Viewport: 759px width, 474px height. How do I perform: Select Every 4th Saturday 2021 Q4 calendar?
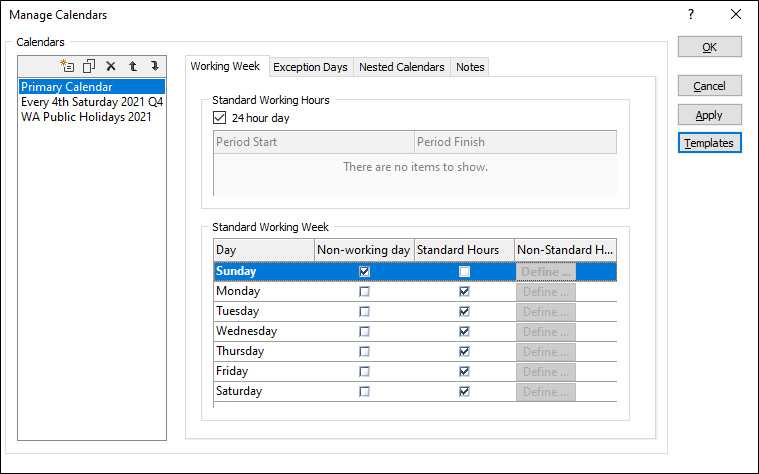point(92,102)
